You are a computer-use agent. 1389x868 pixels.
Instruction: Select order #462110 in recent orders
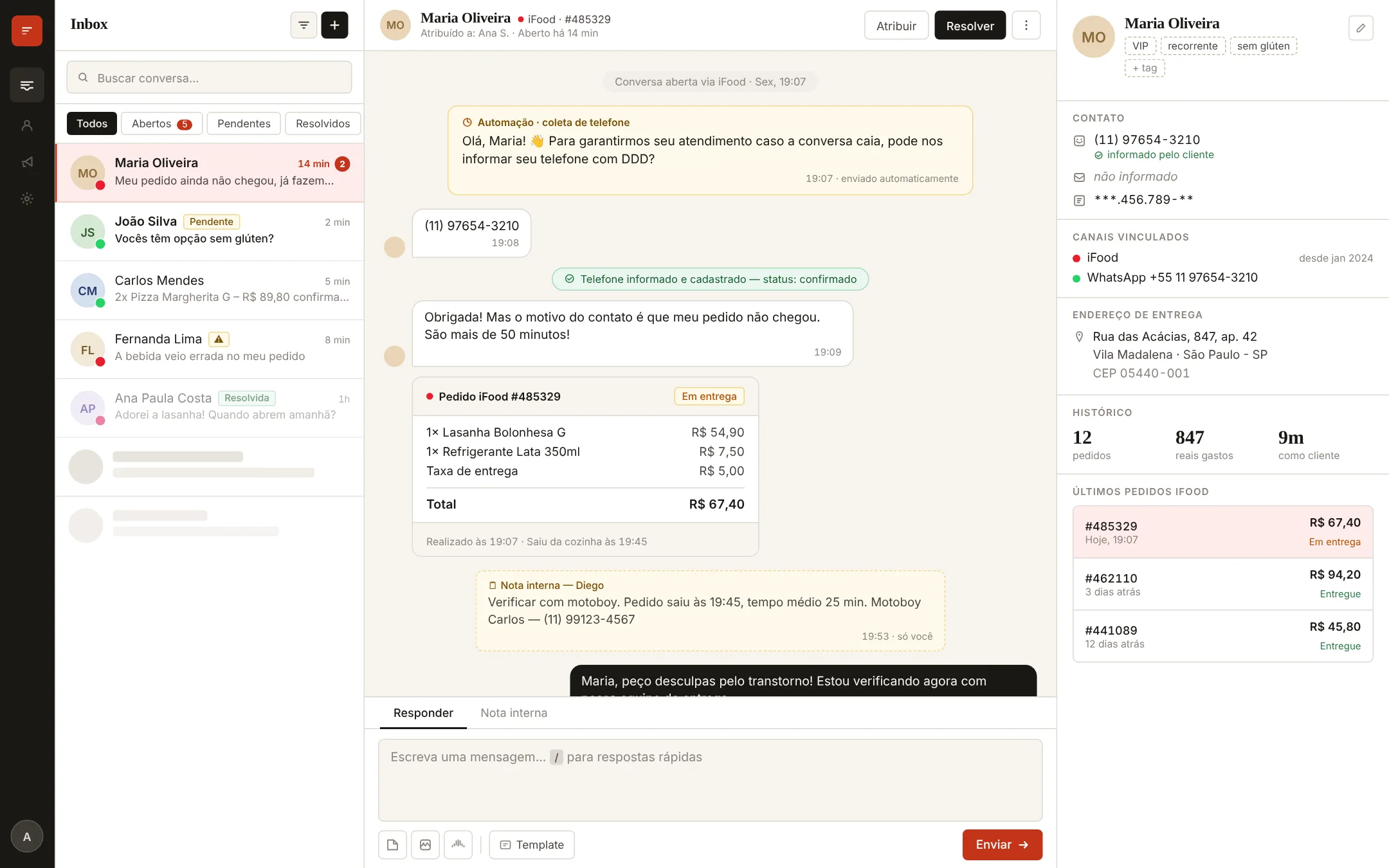[1222, 584]
